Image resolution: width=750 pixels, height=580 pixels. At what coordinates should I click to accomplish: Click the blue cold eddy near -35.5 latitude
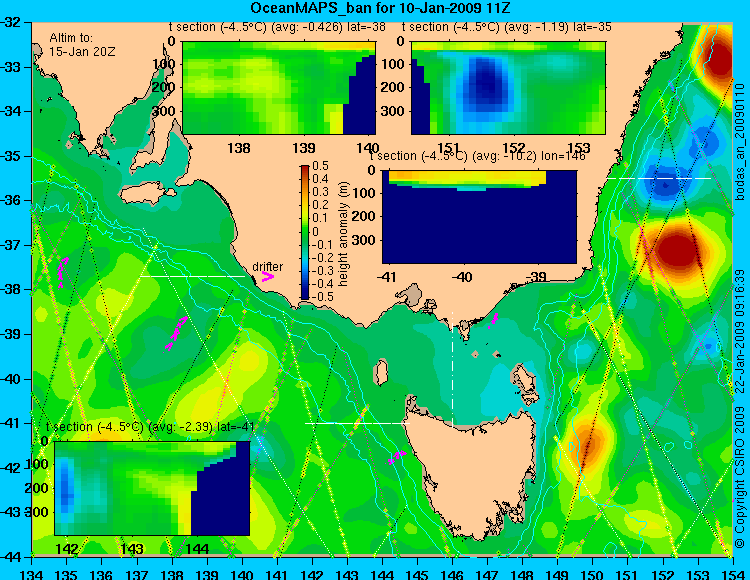665,182
